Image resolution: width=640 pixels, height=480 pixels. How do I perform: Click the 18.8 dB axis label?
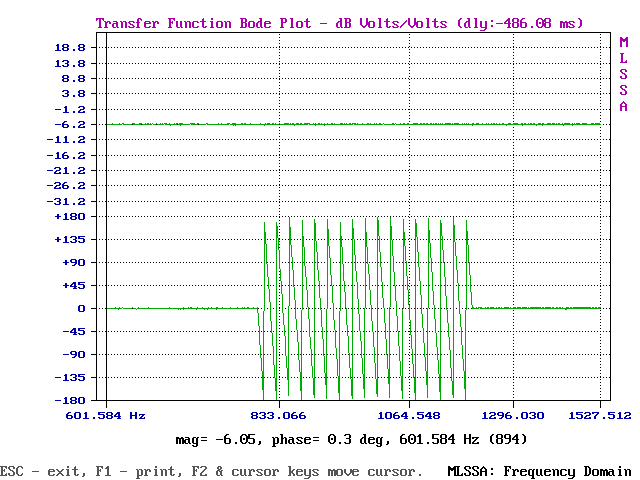click(70, 48)
